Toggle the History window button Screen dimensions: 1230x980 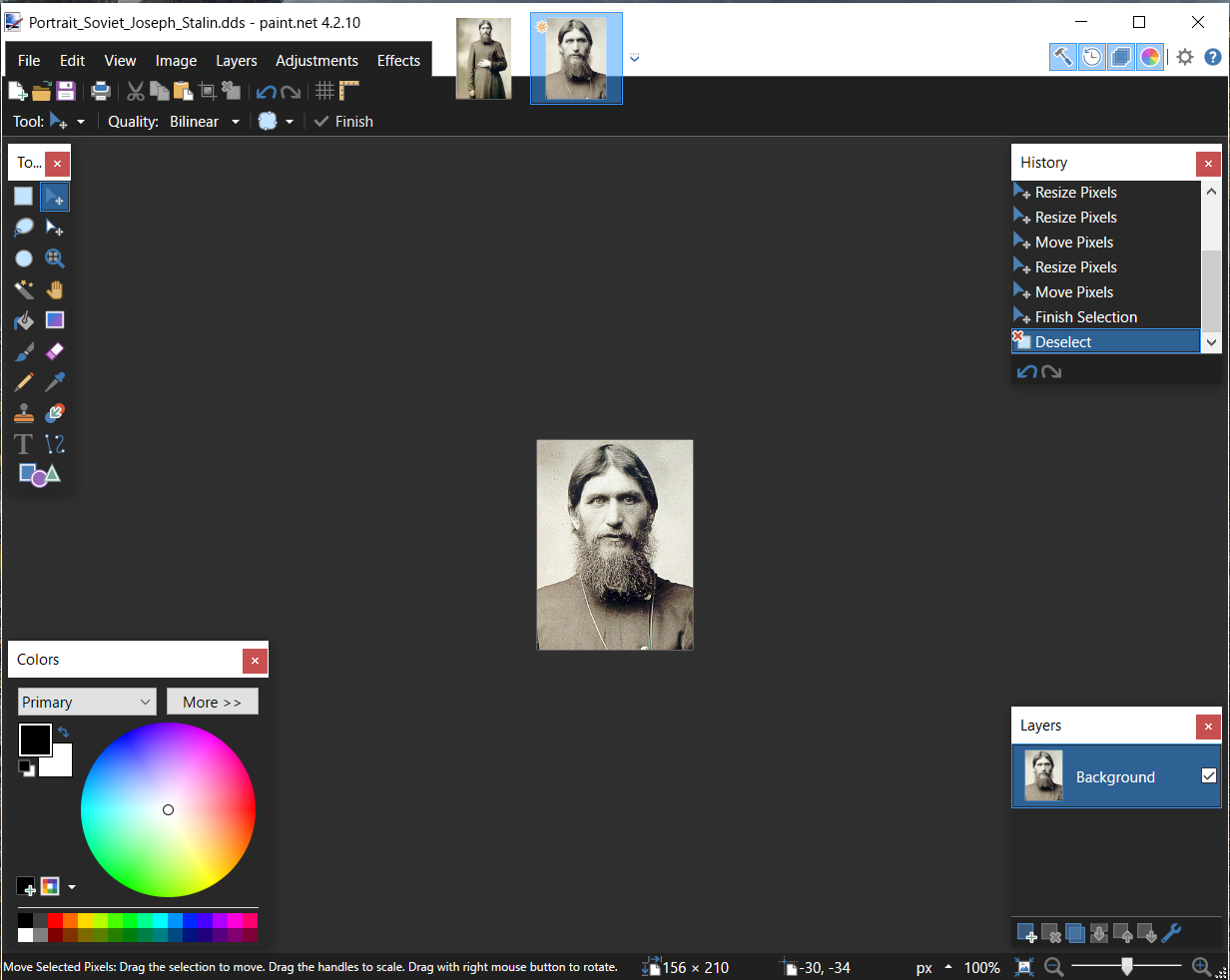pyautogui.click(x=1092, y=57)
